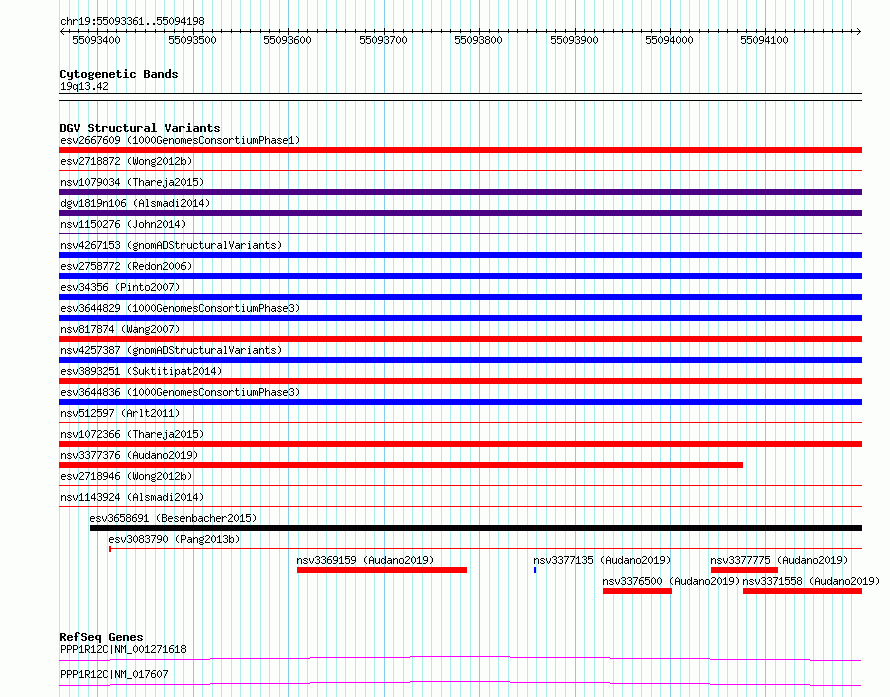Click small blue marker of nsv3377135

535,570
